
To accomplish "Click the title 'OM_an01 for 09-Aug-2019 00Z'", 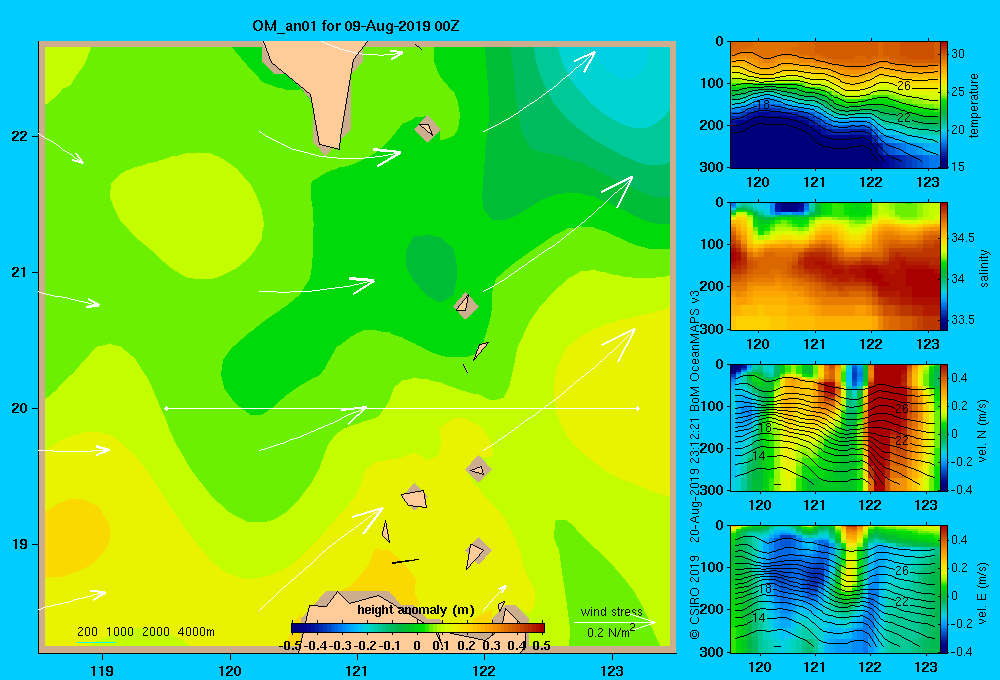I will click(356, 26).
